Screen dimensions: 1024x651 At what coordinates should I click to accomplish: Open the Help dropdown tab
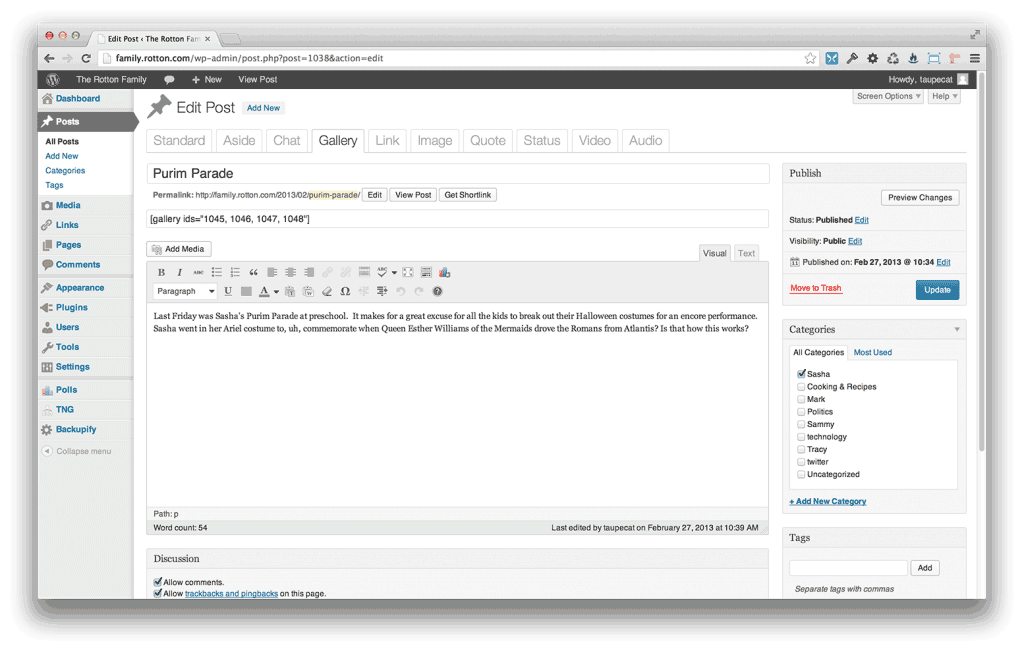click(943, 96)
